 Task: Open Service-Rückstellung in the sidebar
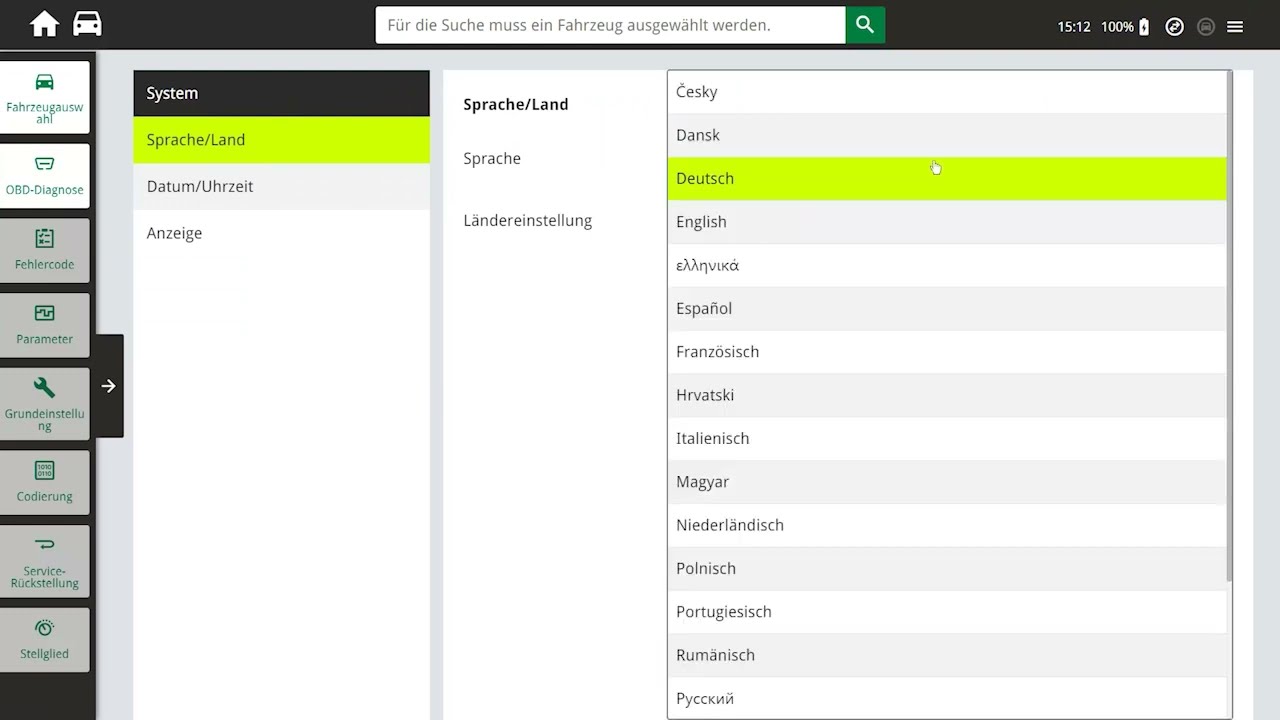coord(45,561)
